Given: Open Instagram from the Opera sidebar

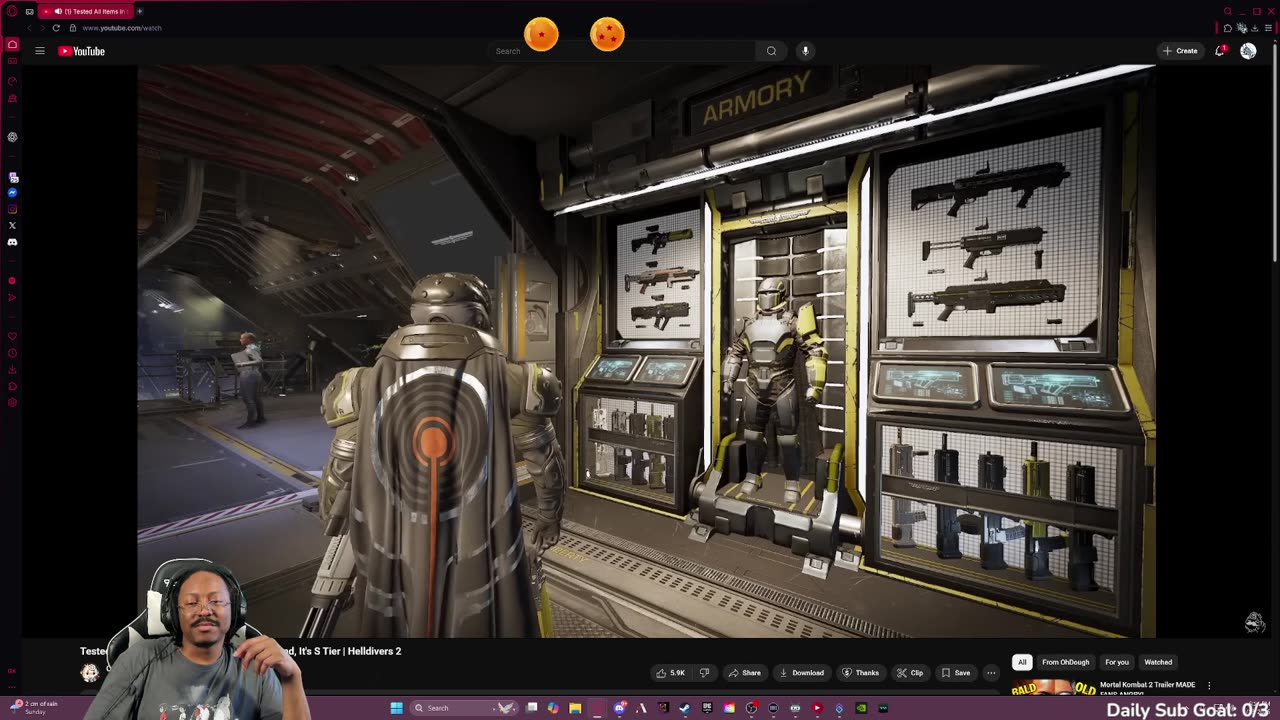Looking at the screenshot, I should [x=12, y=209].
